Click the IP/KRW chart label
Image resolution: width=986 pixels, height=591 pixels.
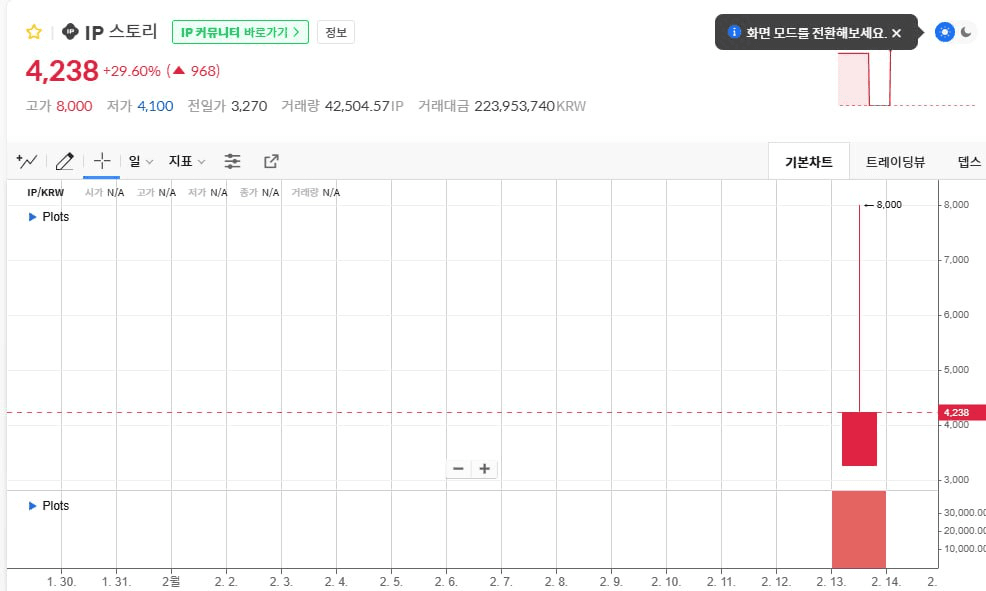(x=46, y=192)
